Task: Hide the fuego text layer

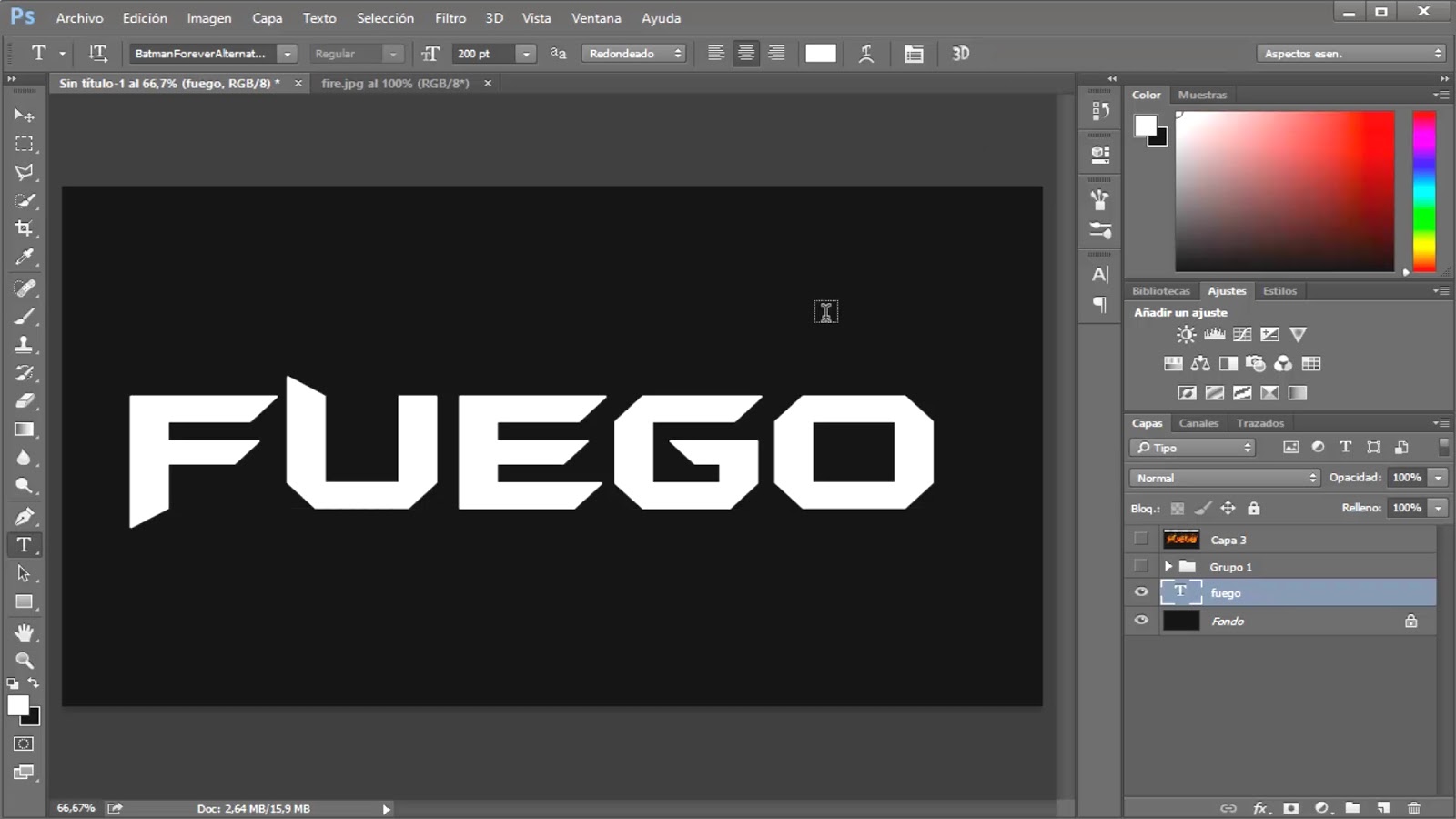Action: click(1141, 592)
